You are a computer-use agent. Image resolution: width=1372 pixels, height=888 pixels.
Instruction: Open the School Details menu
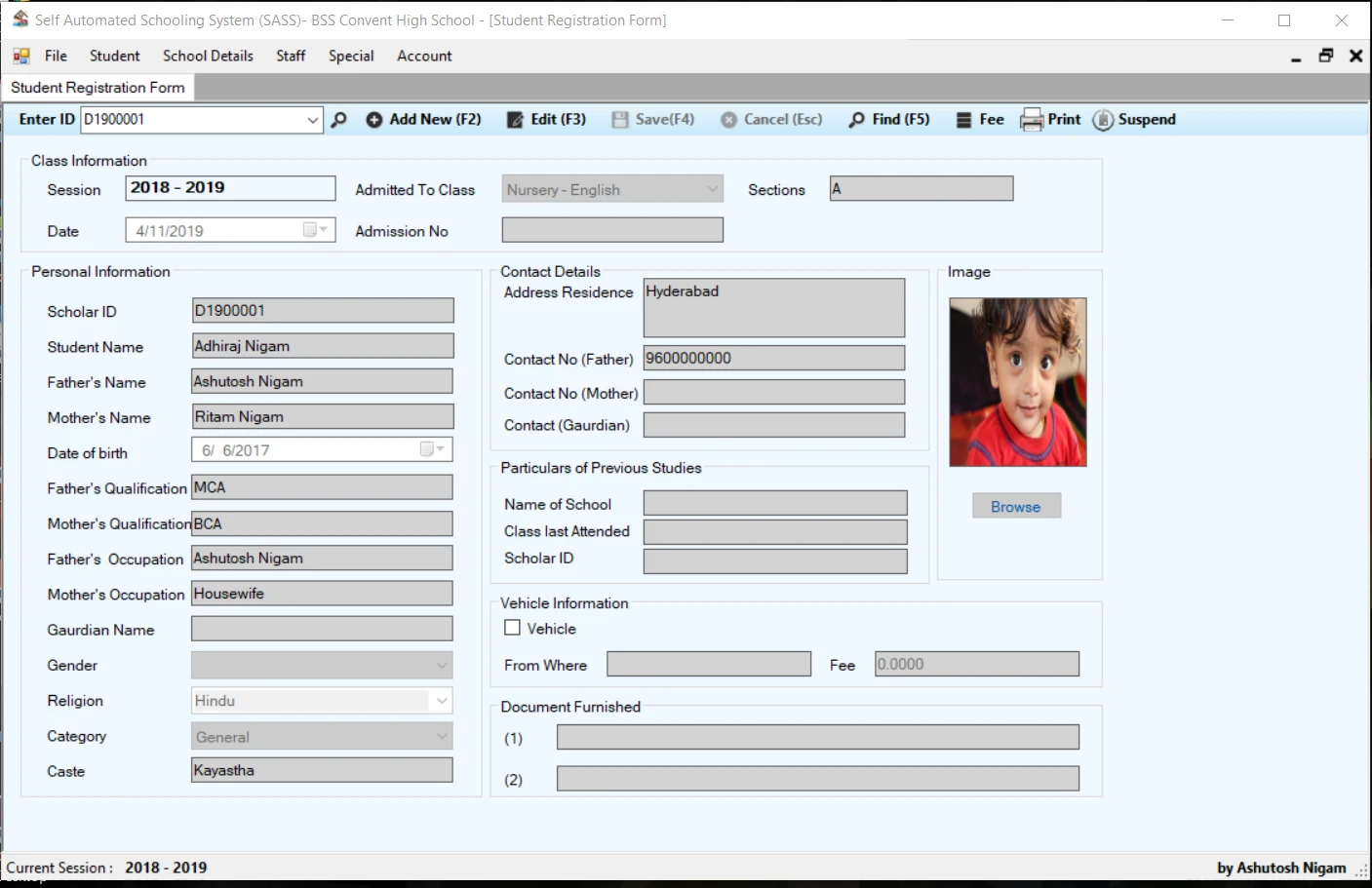pyautogui.click(x=208, y=56)
